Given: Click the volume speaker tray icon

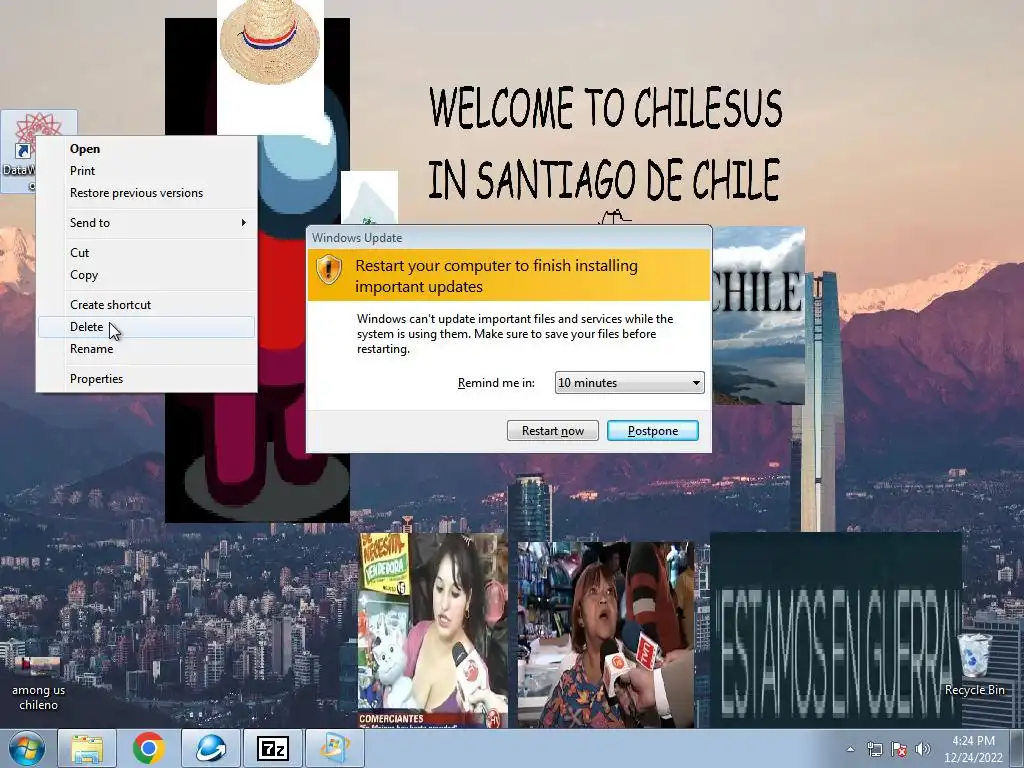Looking at the screenshot, I should 922,749.
